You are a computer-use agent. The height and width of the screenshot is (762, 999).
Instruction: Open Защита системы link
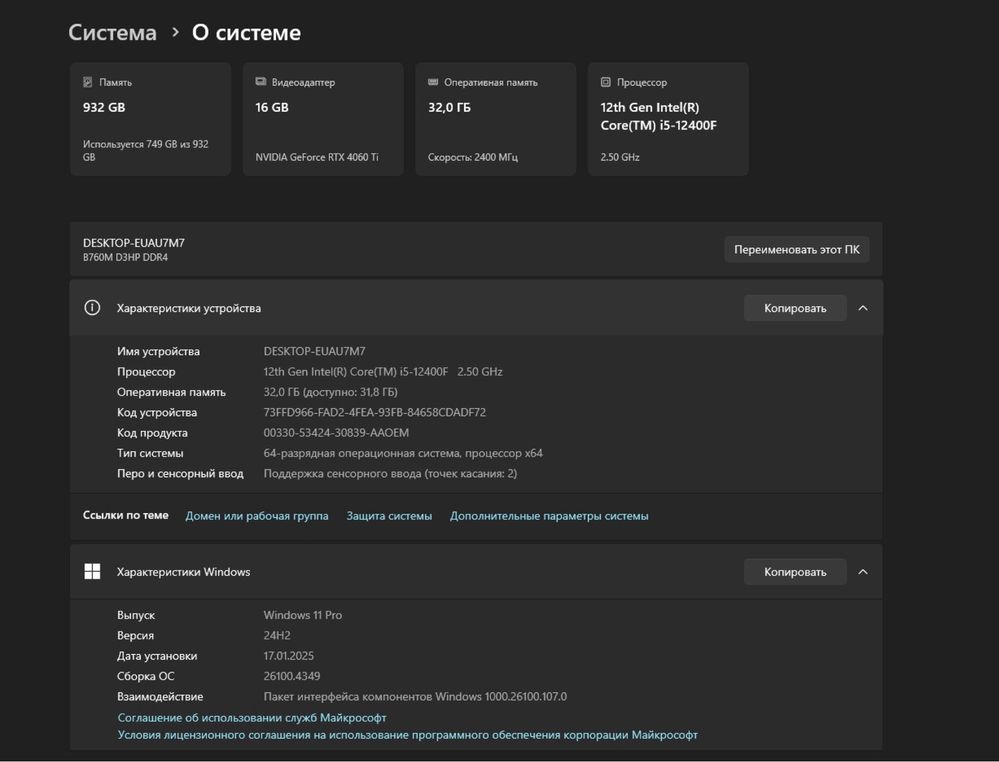[x=389, y=516]
